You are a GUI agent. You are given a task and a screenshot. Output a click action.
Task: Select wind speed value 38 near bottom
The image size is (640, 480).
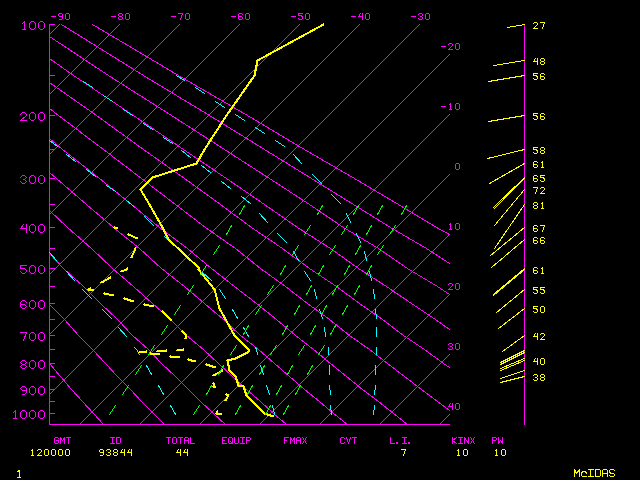click(539, 378)
